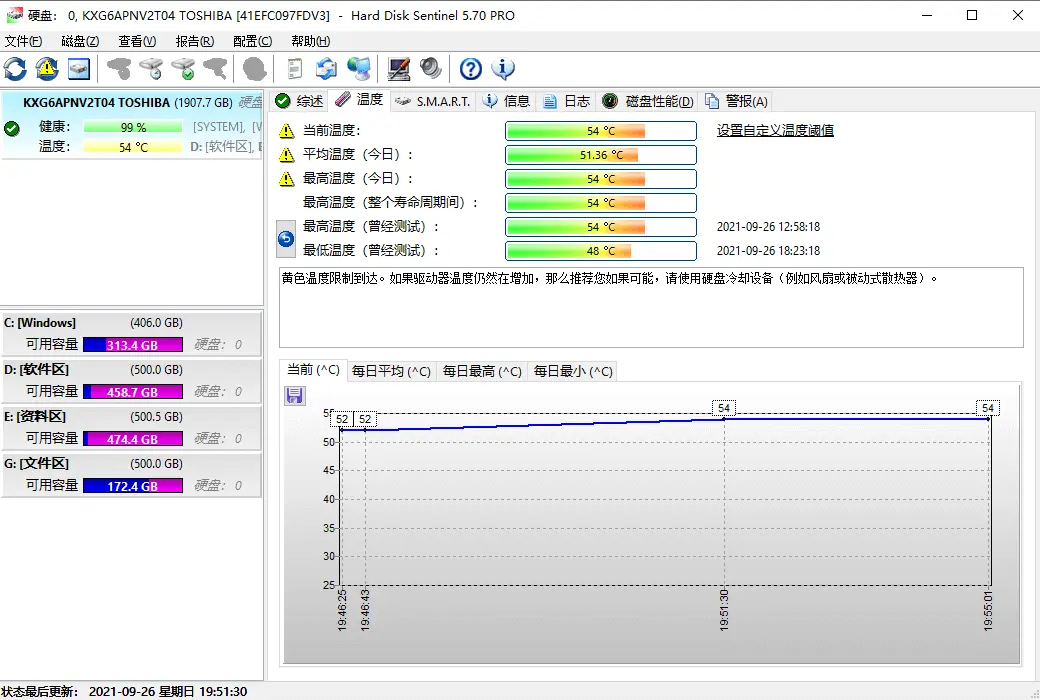The image size is (1040, 700).
Task: Refresh disk information with circular arrows icon
Action: (14, 68)
